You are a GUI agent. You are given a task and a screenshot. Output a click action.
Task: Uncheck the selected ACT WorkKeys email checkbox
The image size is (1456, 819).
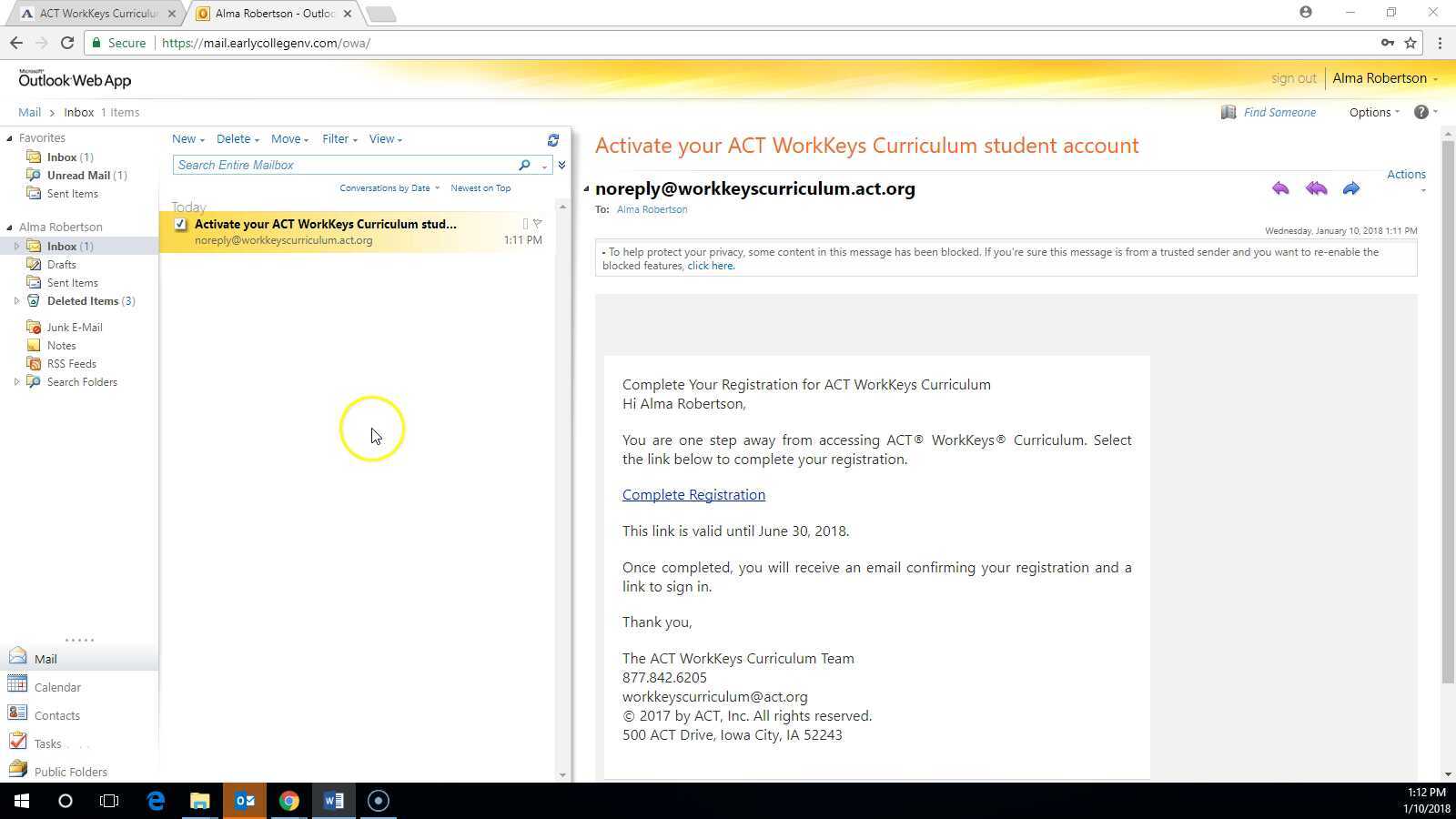(x=180, y=224)
